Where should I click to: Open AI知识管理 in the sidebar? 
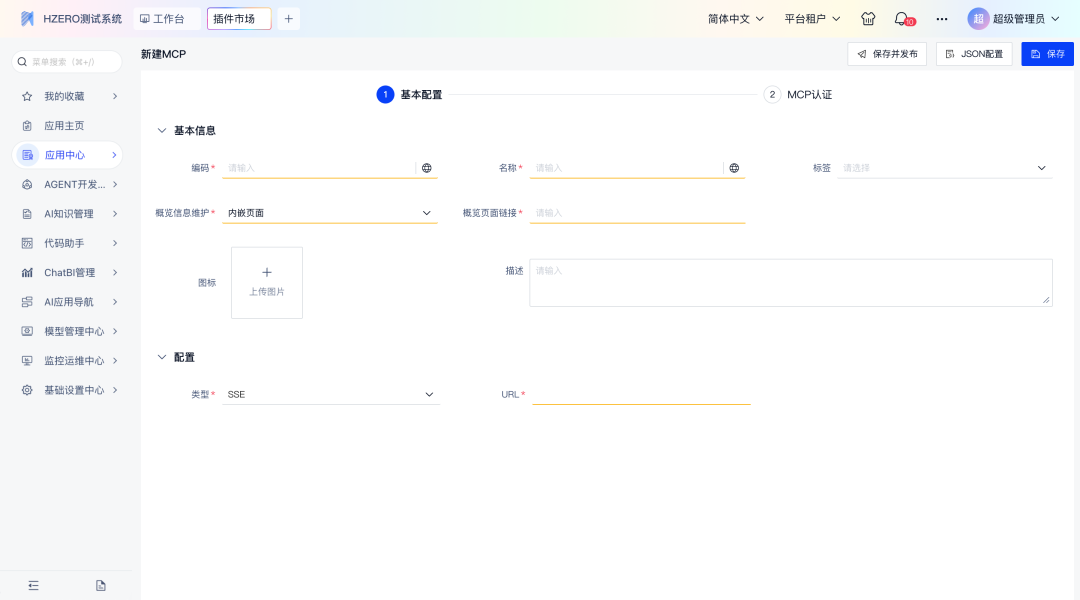pos(68,214)
